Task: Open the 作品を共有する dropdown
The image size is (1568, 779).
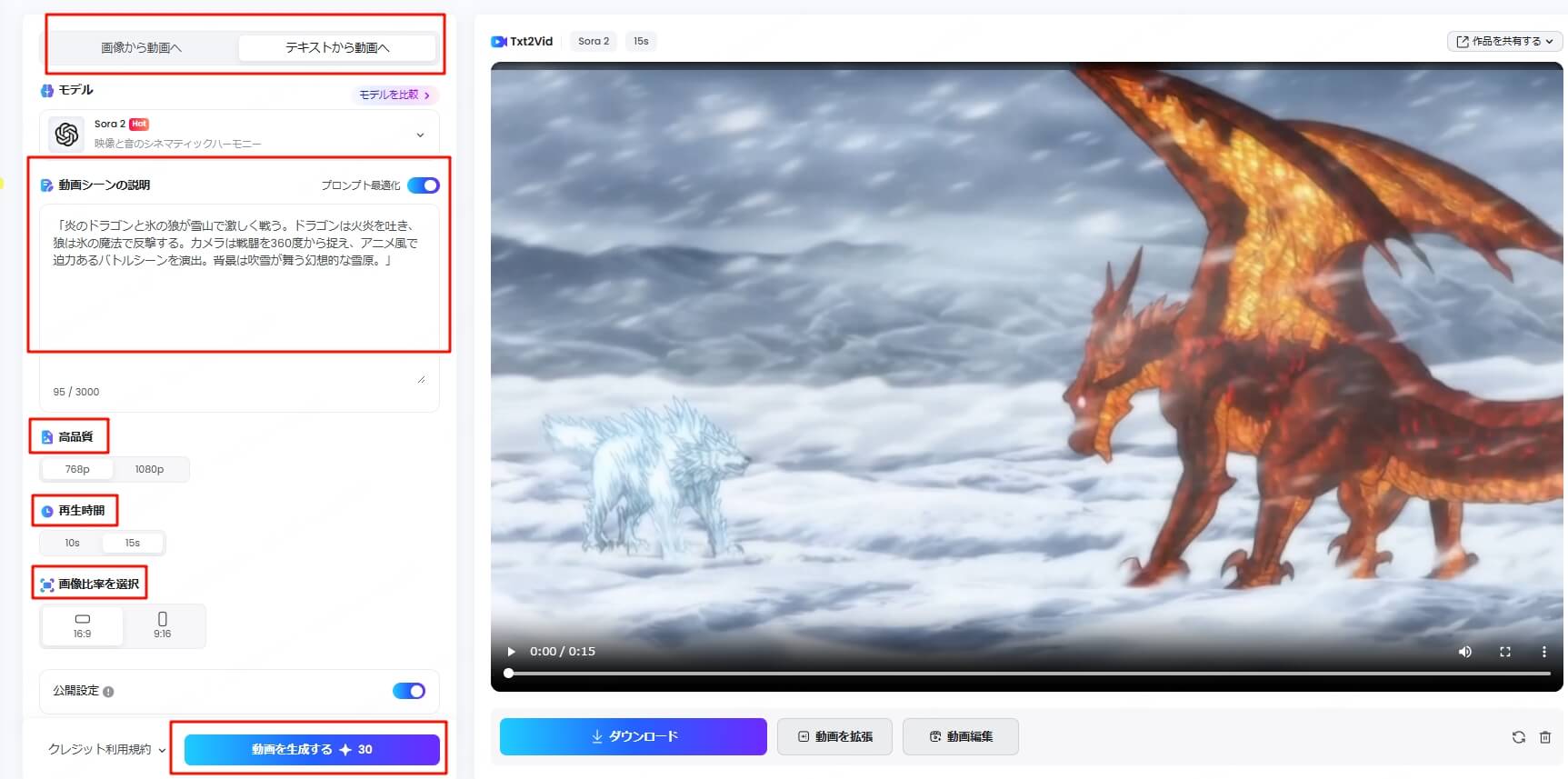Action: (1504, 41)
